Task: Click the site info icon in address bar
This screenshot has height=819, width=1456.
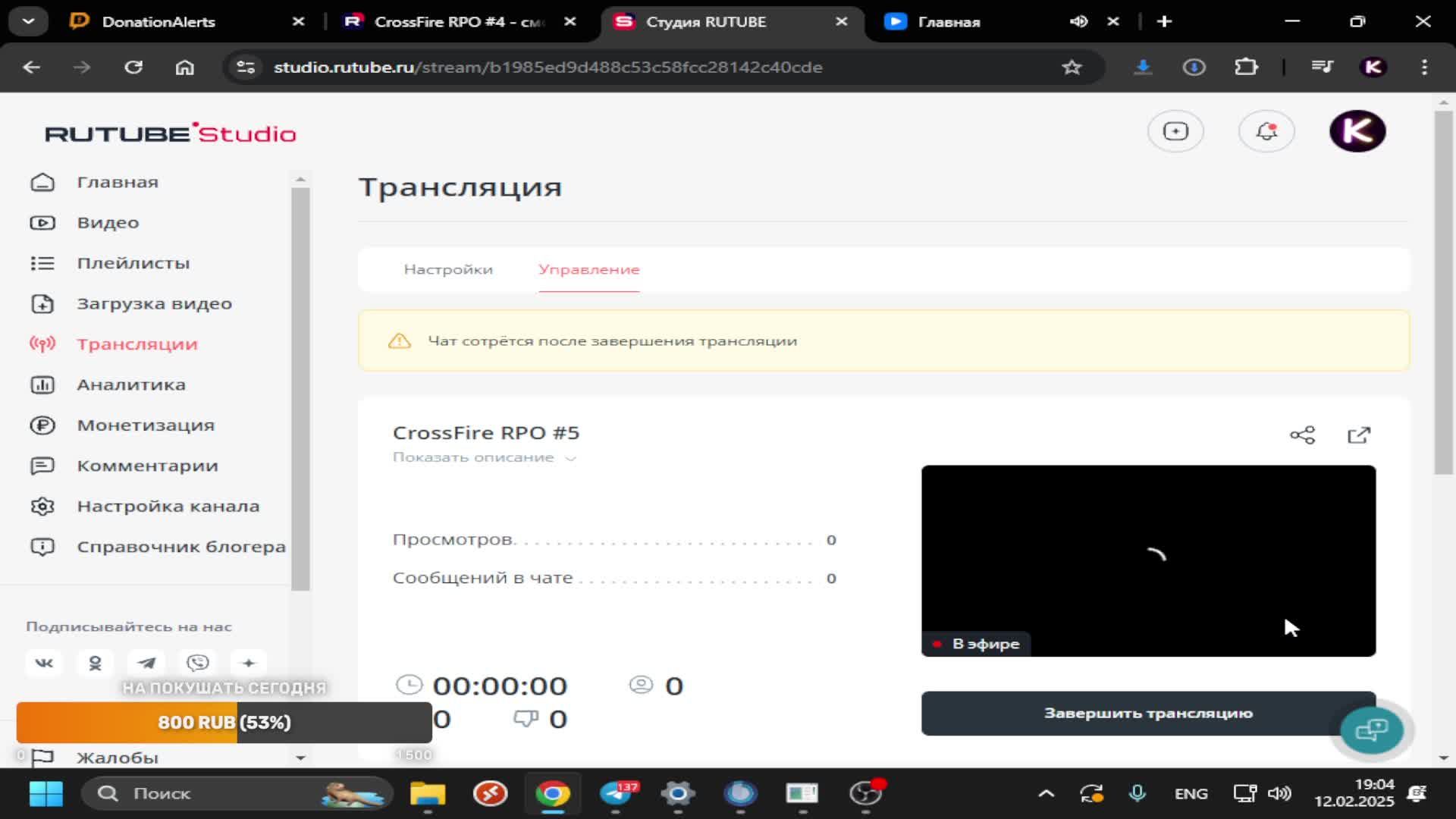Action: (245, 67)
